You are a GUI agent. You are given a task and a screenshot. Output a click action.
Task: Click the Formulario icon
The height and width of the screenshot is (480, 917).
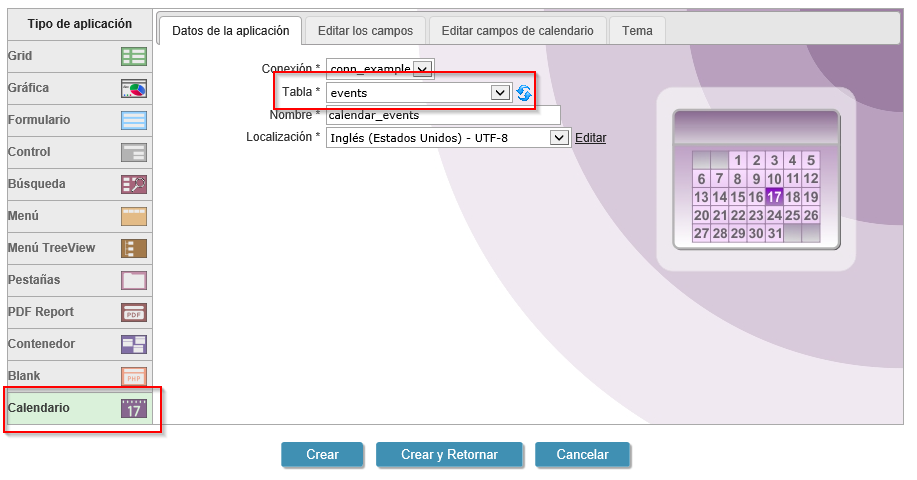coord(134,120)
